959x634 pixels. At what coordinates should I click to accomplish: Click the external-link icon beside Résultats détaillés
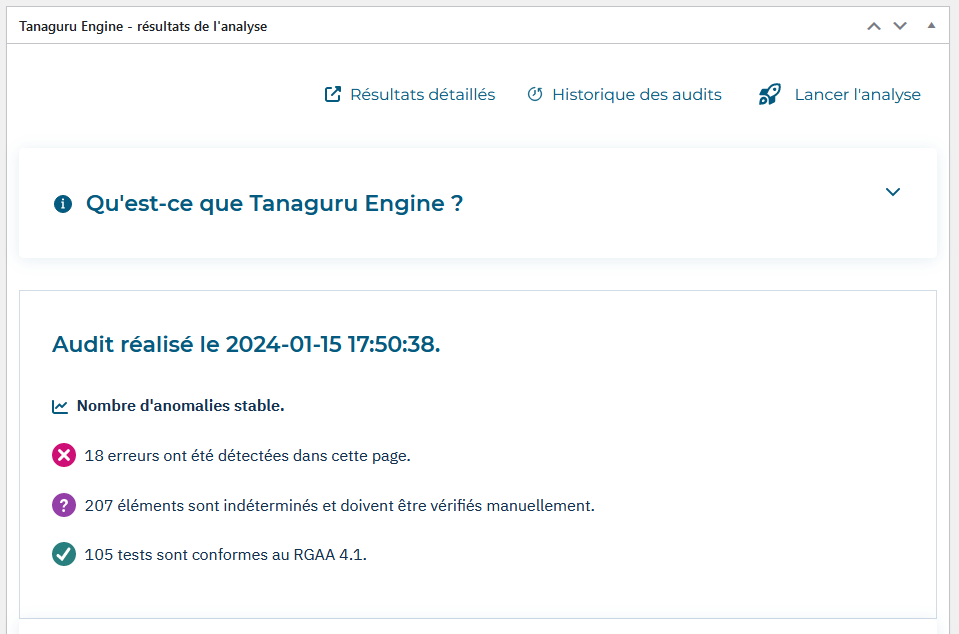tap(333, 94)
